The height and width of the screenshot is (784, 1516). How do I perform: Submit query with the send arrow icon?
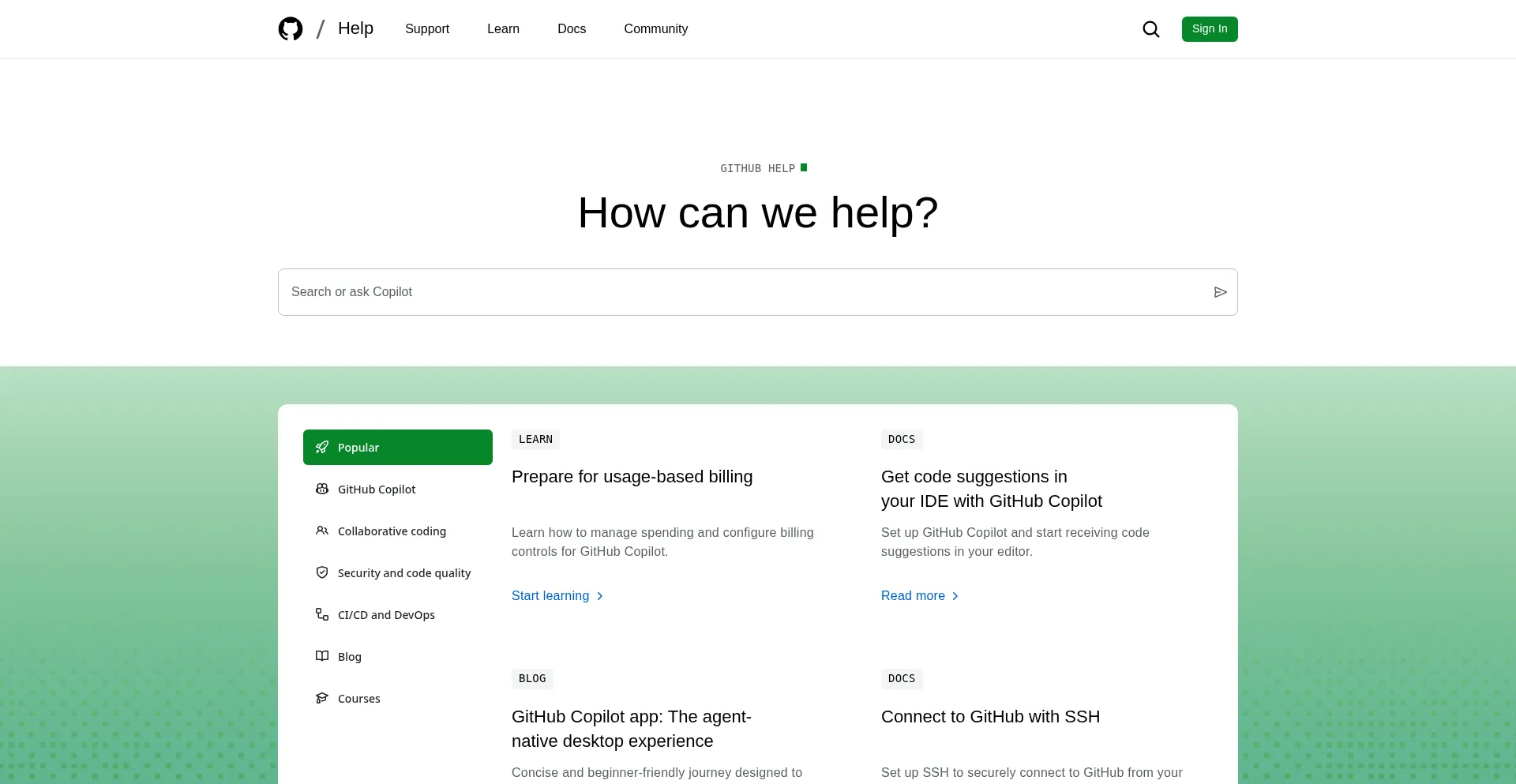pos(1220,292)
